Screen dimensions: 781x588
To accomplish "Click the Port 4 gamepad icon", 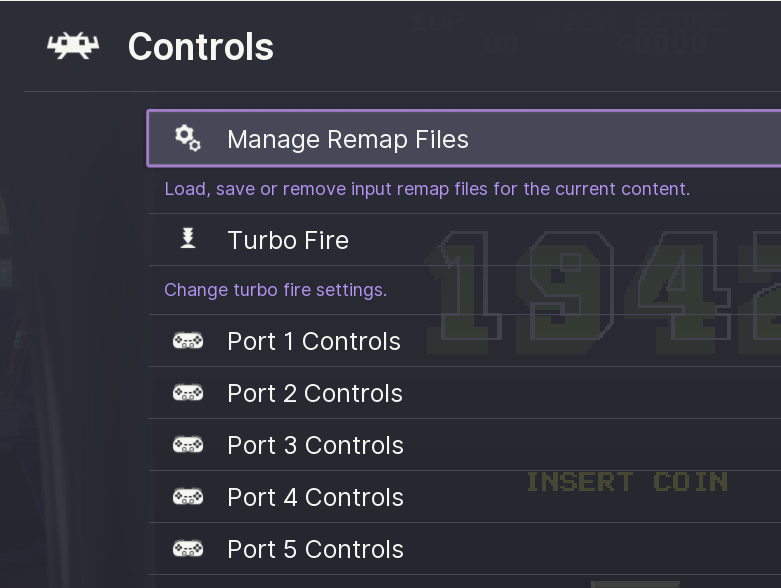I will point(187,497).
